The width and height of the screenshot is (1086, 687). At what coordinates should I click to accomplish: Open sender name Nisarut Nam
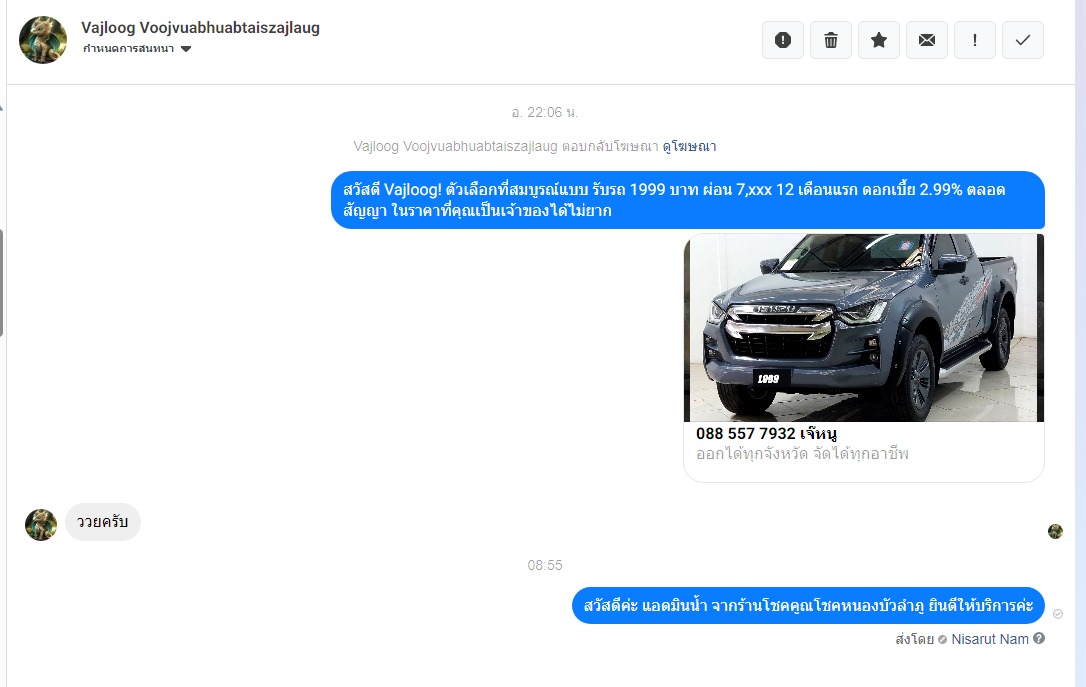tap(990, 639)
